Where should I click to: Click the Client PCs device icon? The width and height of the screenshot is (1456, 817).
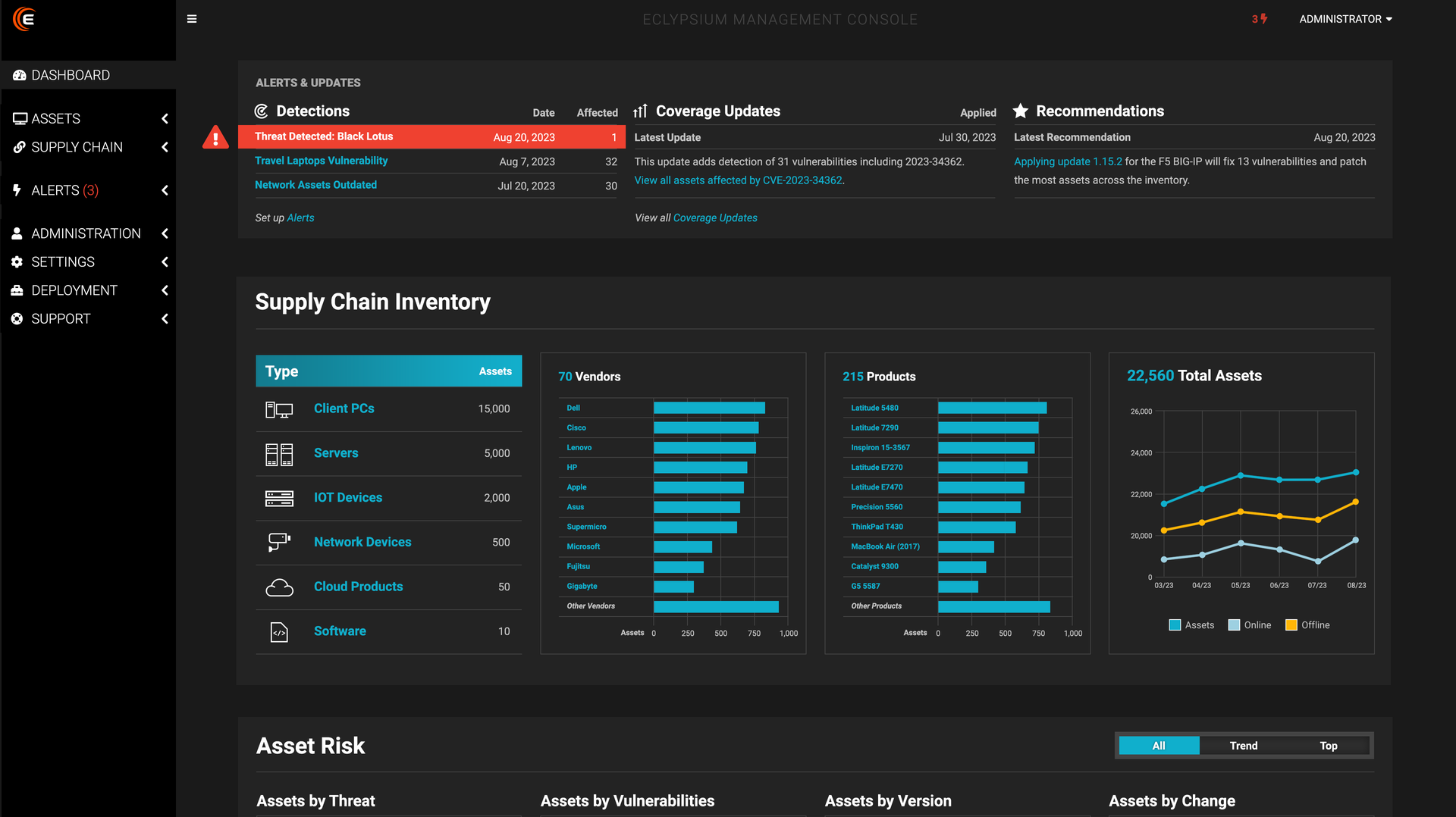point(279,410)
